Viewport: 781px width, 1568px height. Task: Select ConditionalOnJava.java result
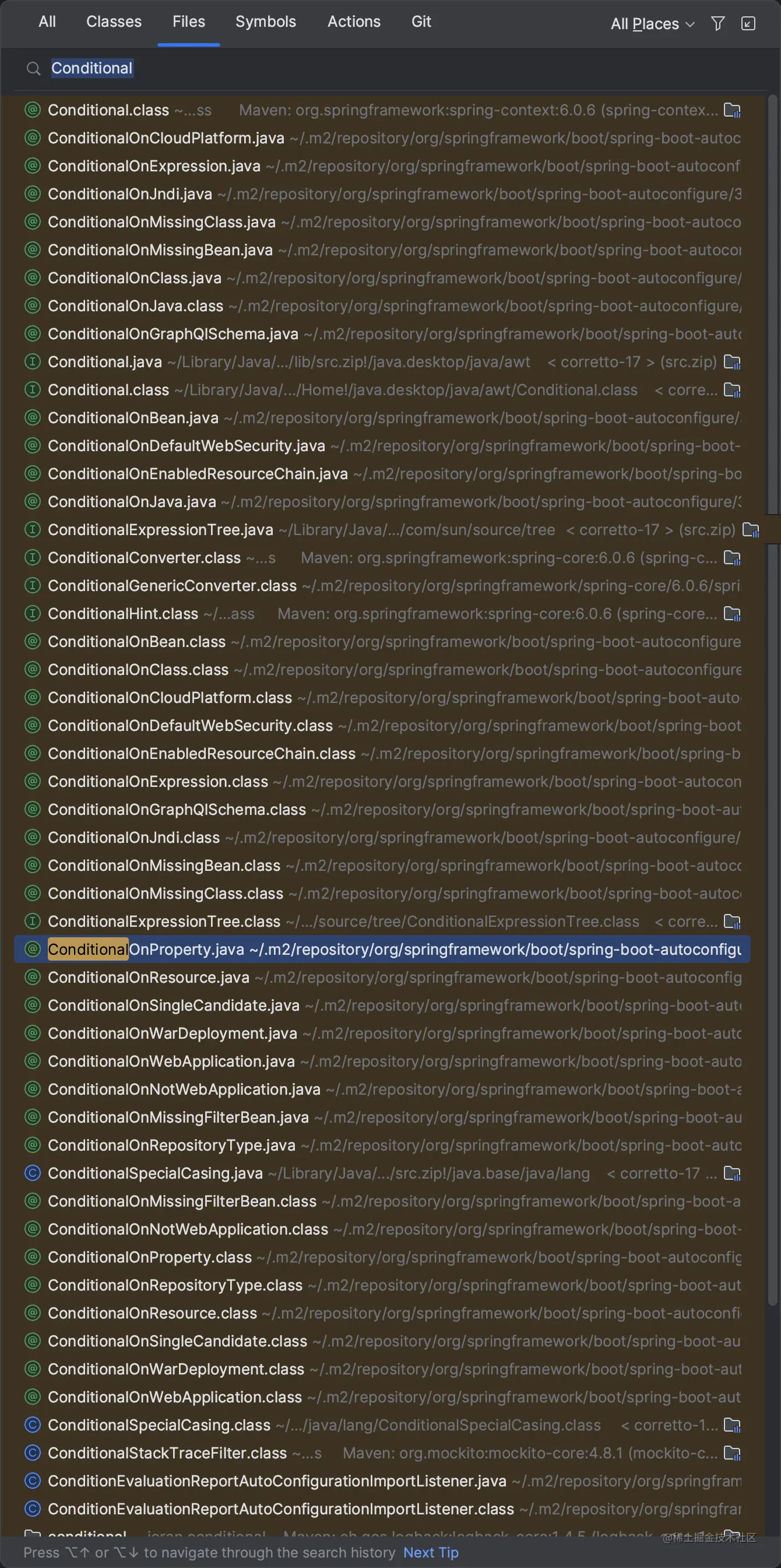click(382, 502)
